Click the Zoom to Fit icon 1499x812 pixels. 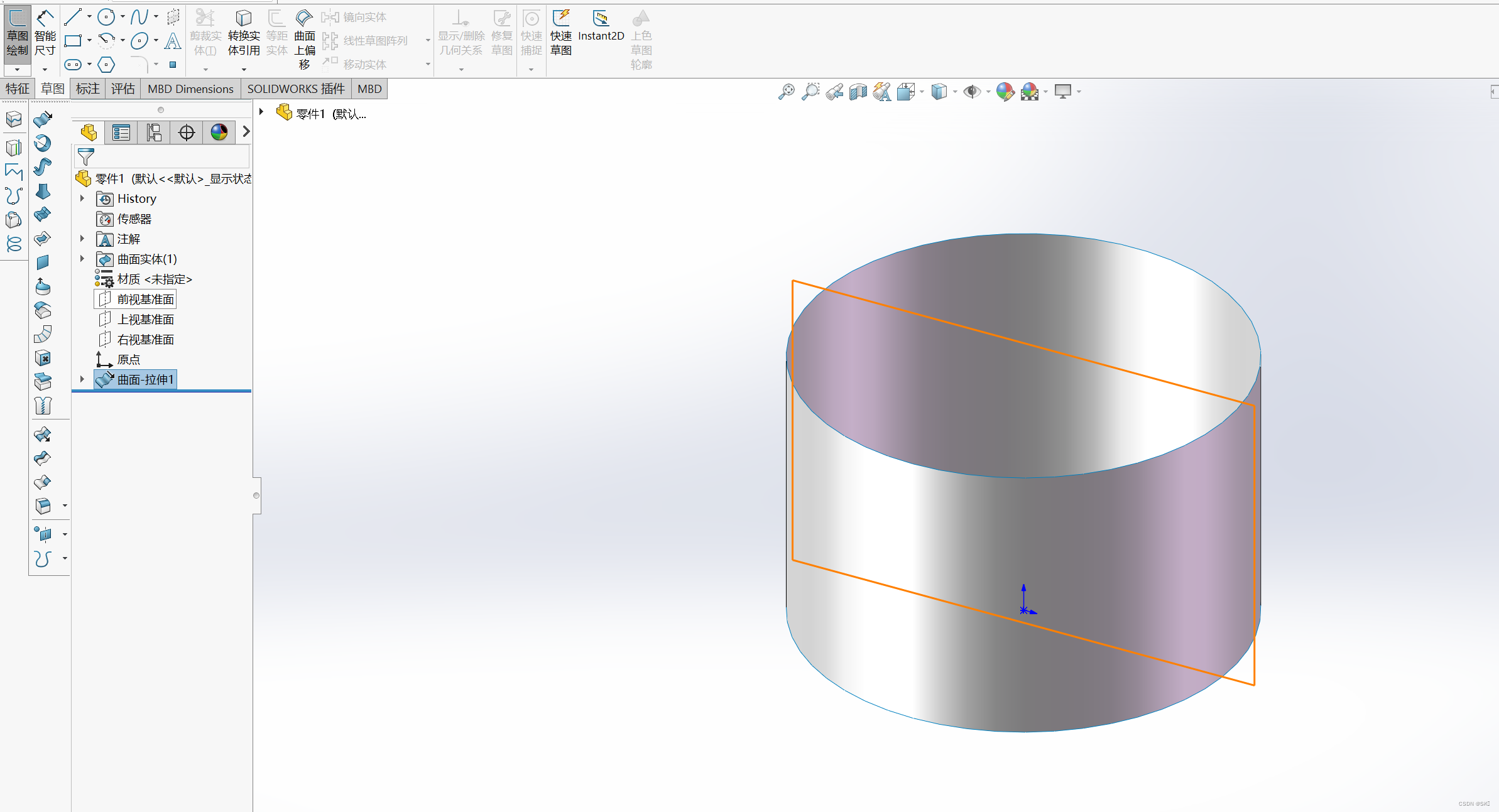point(786,92)
